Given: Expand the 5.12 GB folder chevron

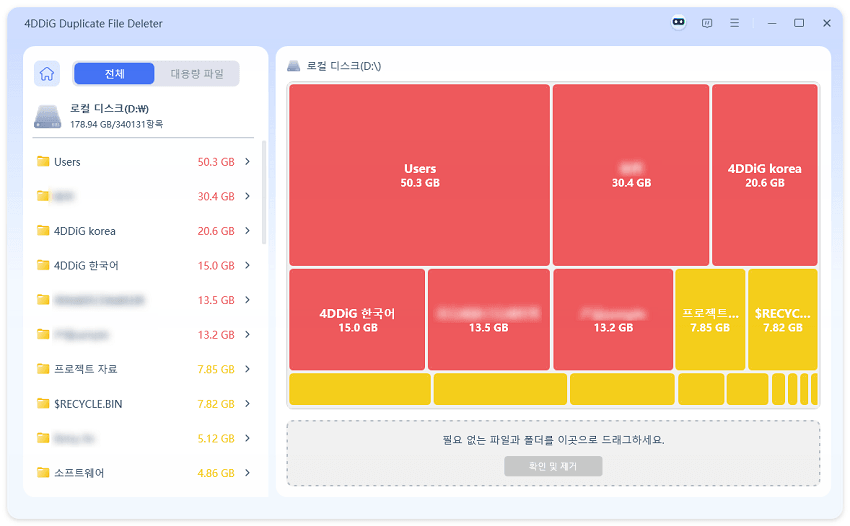Looking at the screenshot, I should coord(247,438).
